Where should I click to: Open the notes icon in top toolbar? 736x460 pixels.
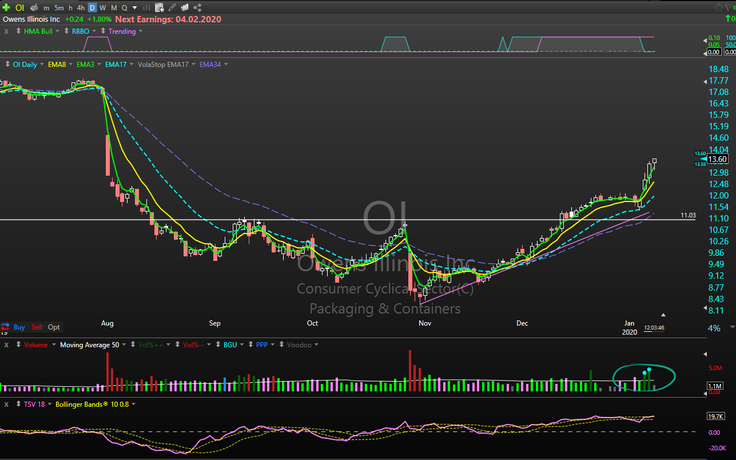click(x=160, y=8)
